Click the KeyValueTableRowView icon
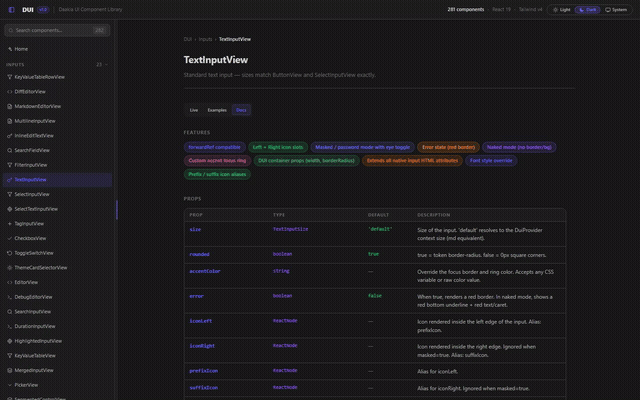Image resolution: width=640 pixels, height=400 pixels. (x=10, y=77)
